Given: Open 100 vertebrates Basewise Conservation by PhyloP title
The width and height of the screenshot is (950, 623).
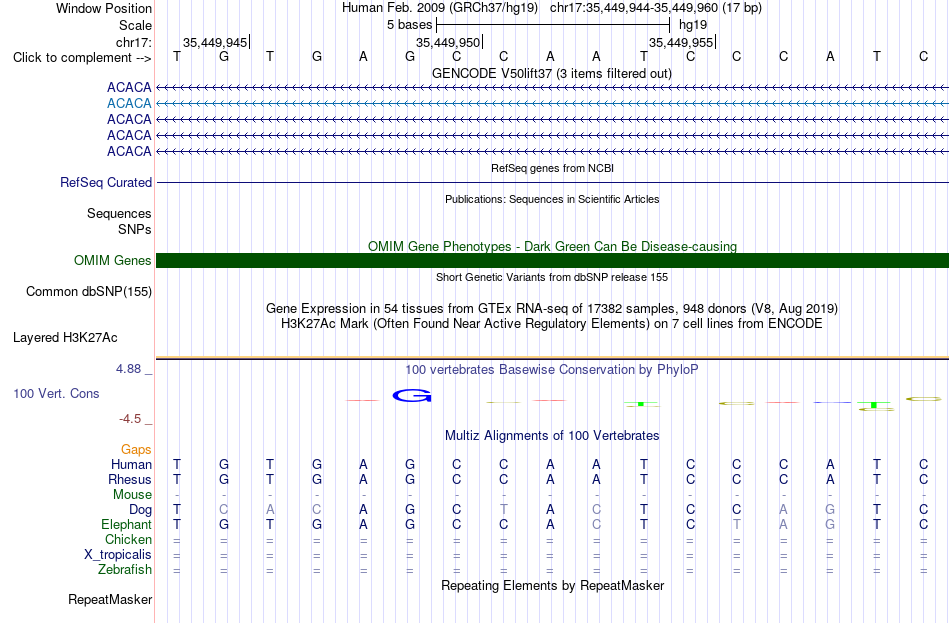Looking at the screenshot, I should [552, 370].
